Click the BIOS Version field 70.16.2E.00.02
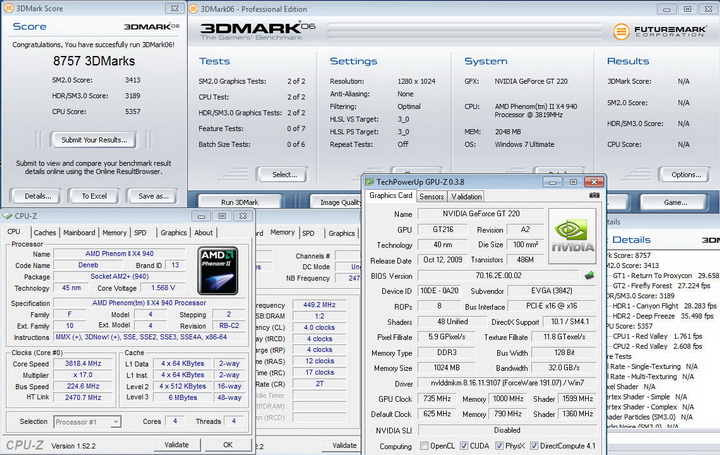 499,275
